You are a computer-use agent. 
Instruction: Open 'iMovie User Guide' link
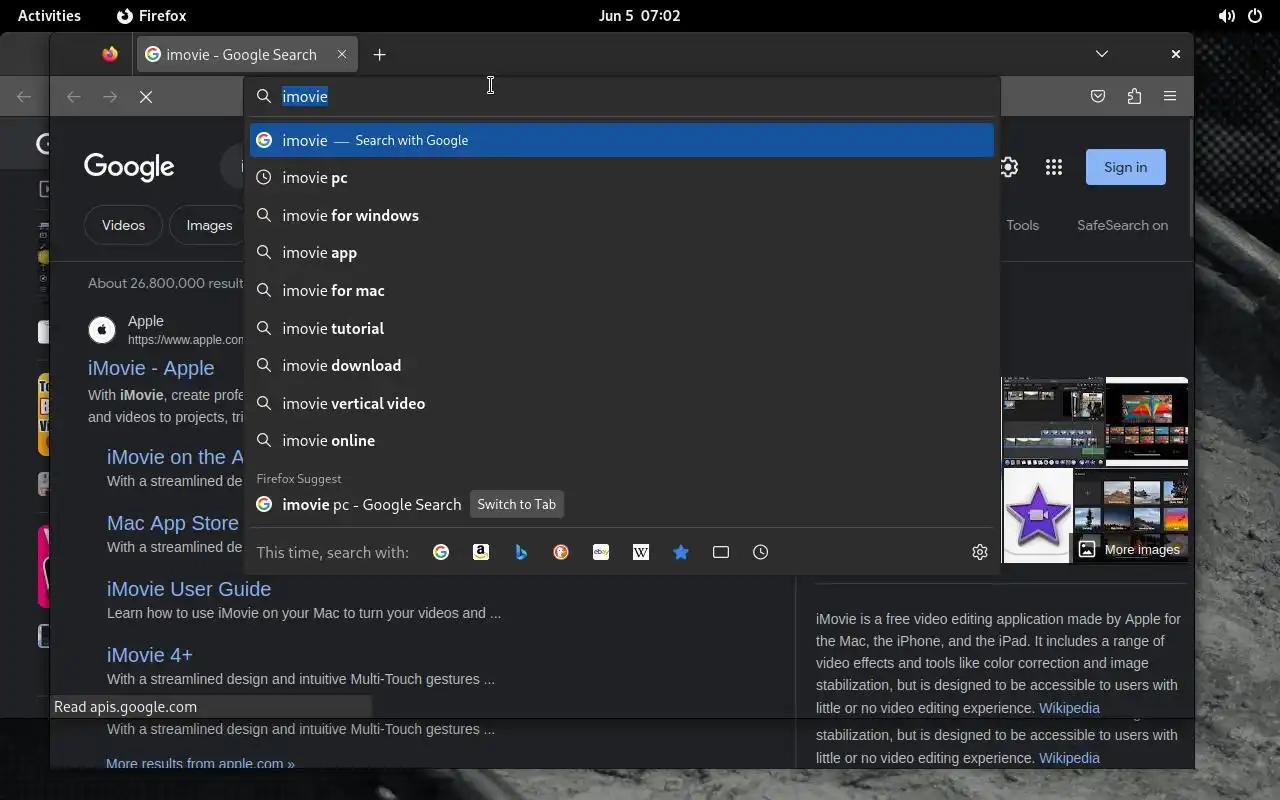click(189, 589)
